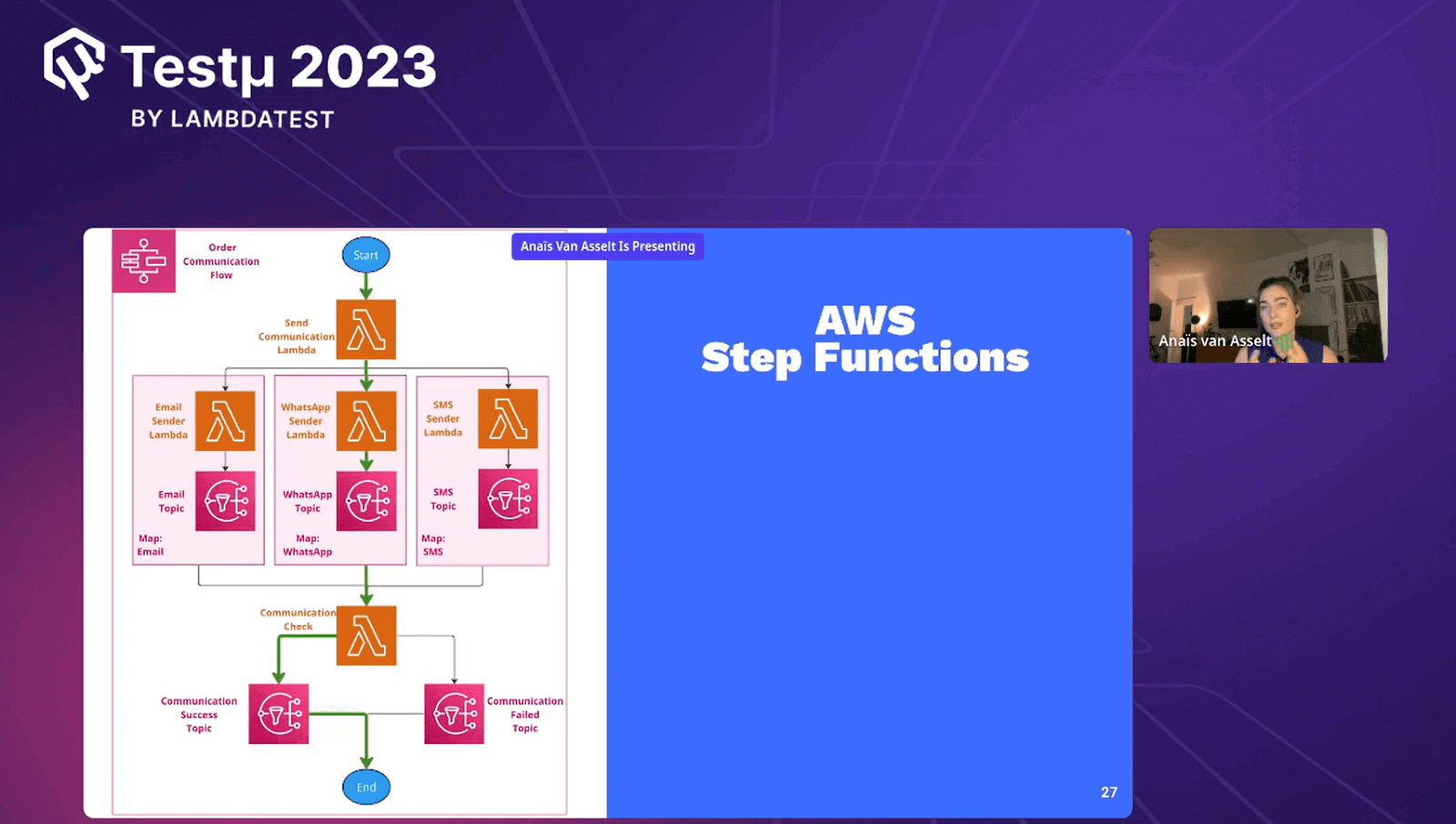The height and width of the screenshot is (824, 1456).
Task: Click the 'Communication Check' label
Action: coord(298,619)
